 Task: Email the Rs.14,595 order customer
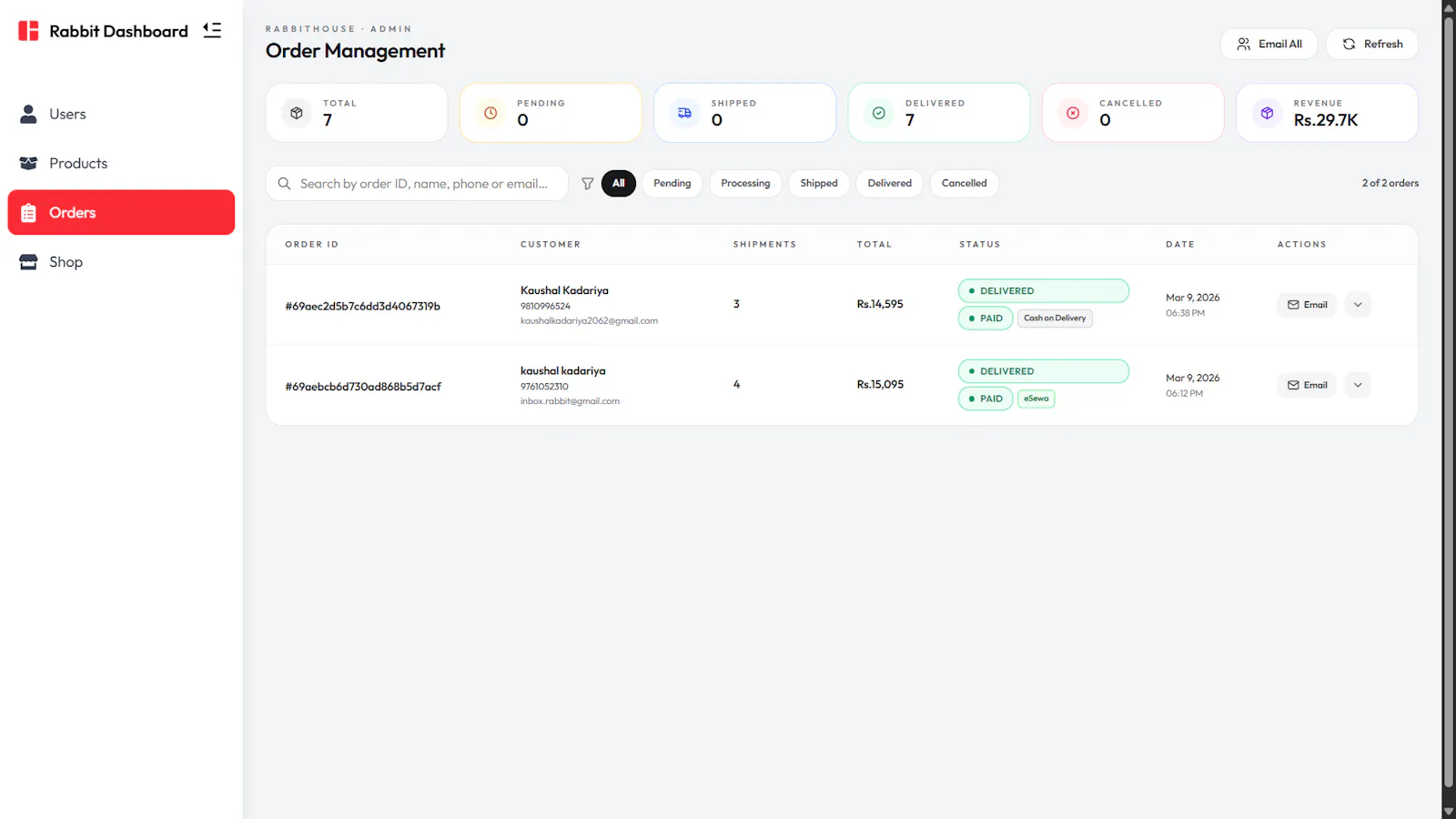(1307, 305)
